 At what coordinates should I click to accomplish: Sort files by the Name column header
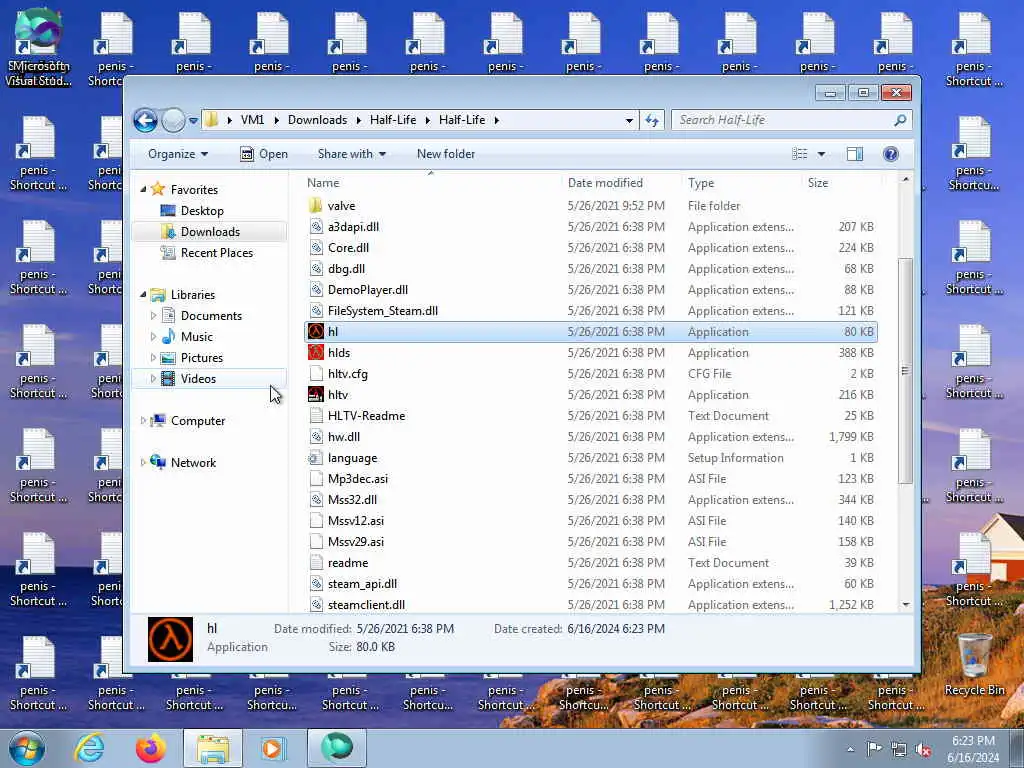click(x=431, y=183)
